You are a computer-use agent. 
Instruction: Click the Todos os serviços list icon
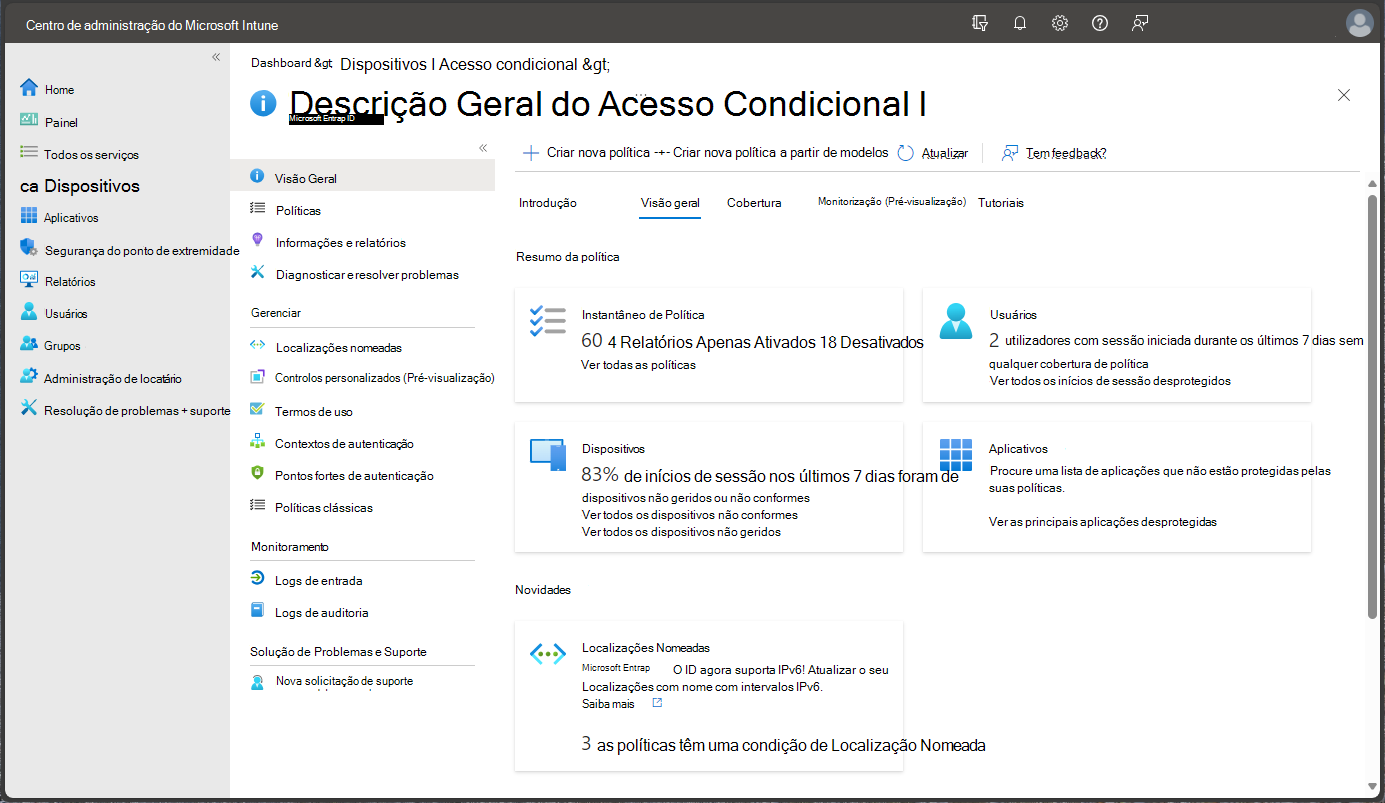point(29,153)
